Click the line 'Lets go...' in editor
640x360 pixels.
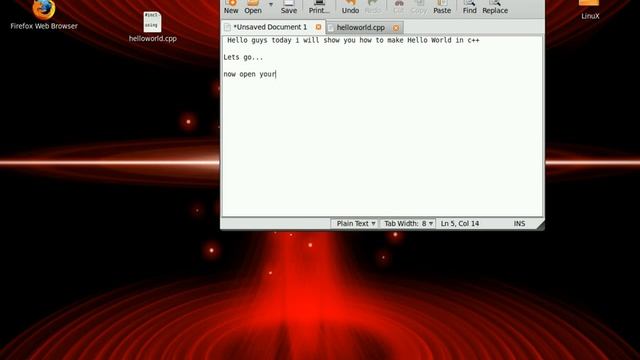click(243, 57)
